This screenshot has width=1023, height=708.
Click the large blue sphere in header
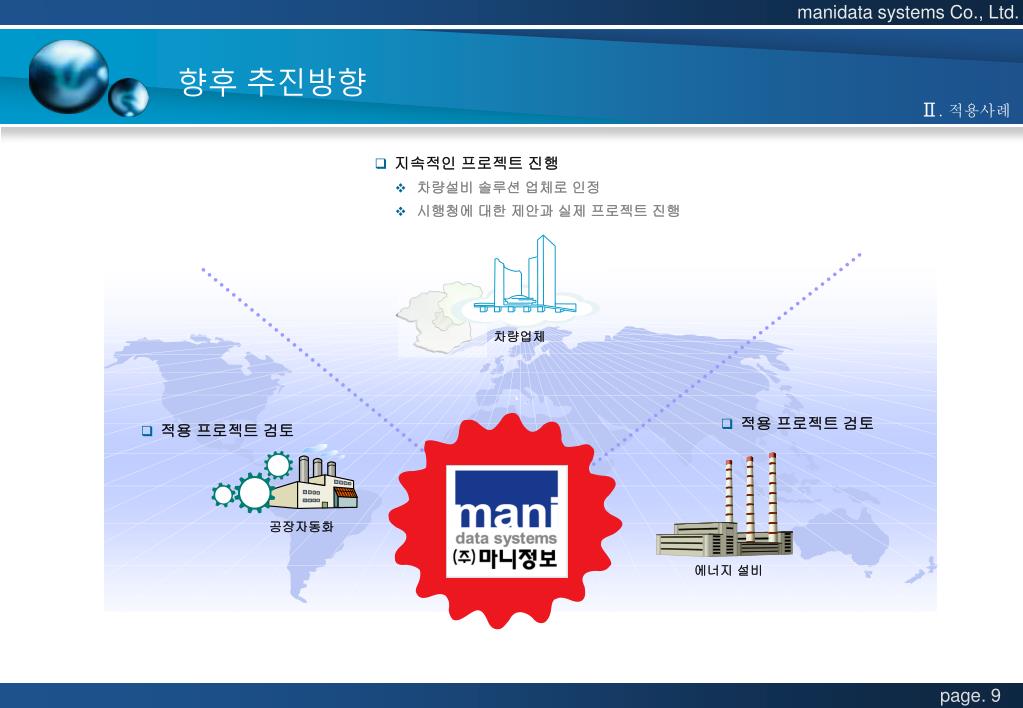point(69,76)
